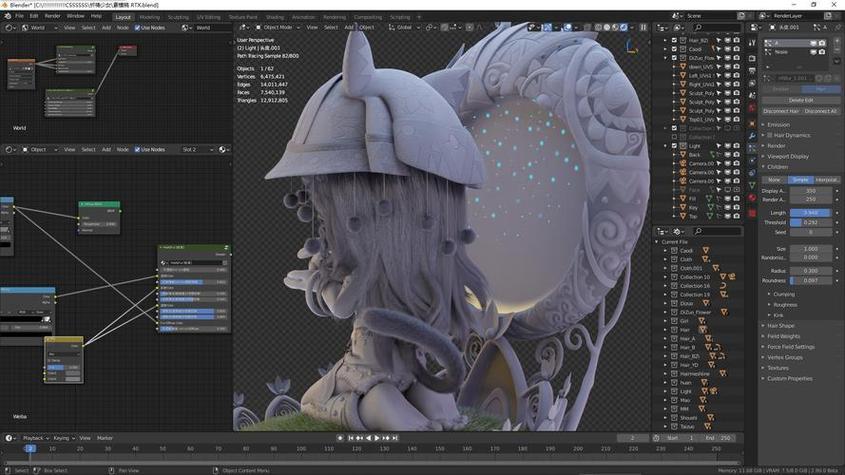845x475 pixels.
Task: Open the Object properties tab icon
Action: [x=752, y=123]
